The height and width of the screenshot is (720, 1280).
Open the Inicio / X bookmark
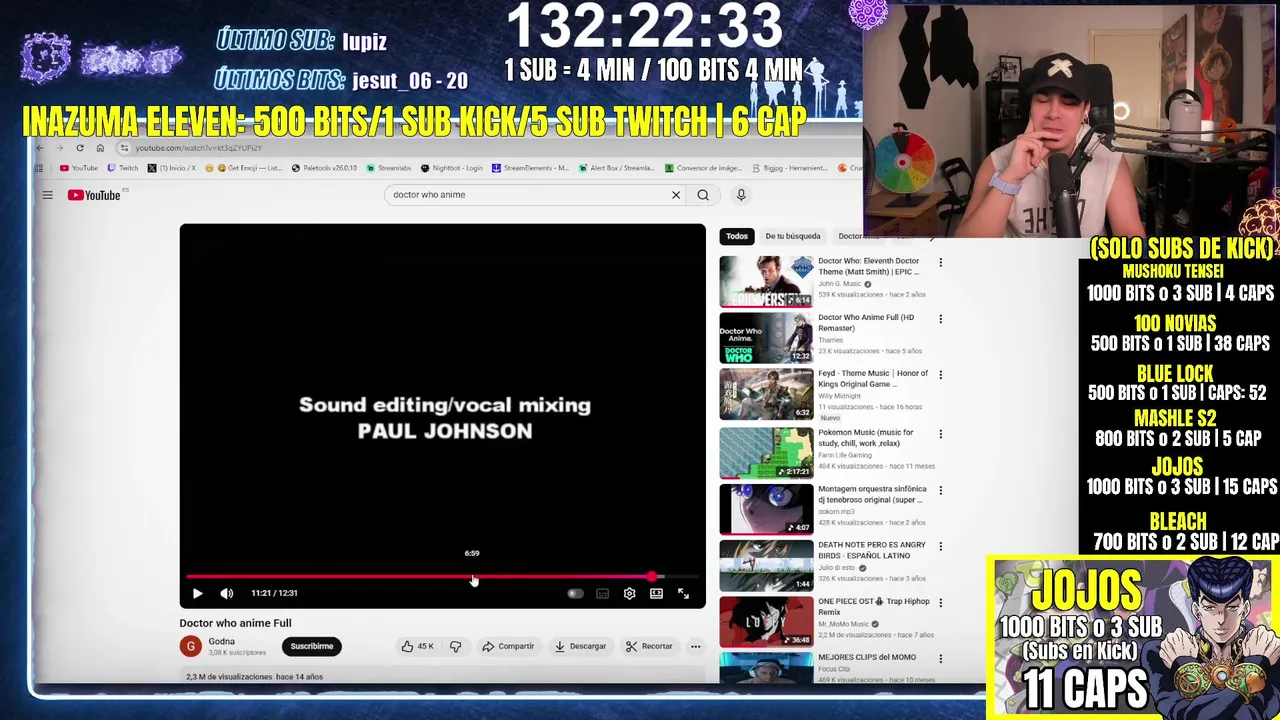click(172, 168)
